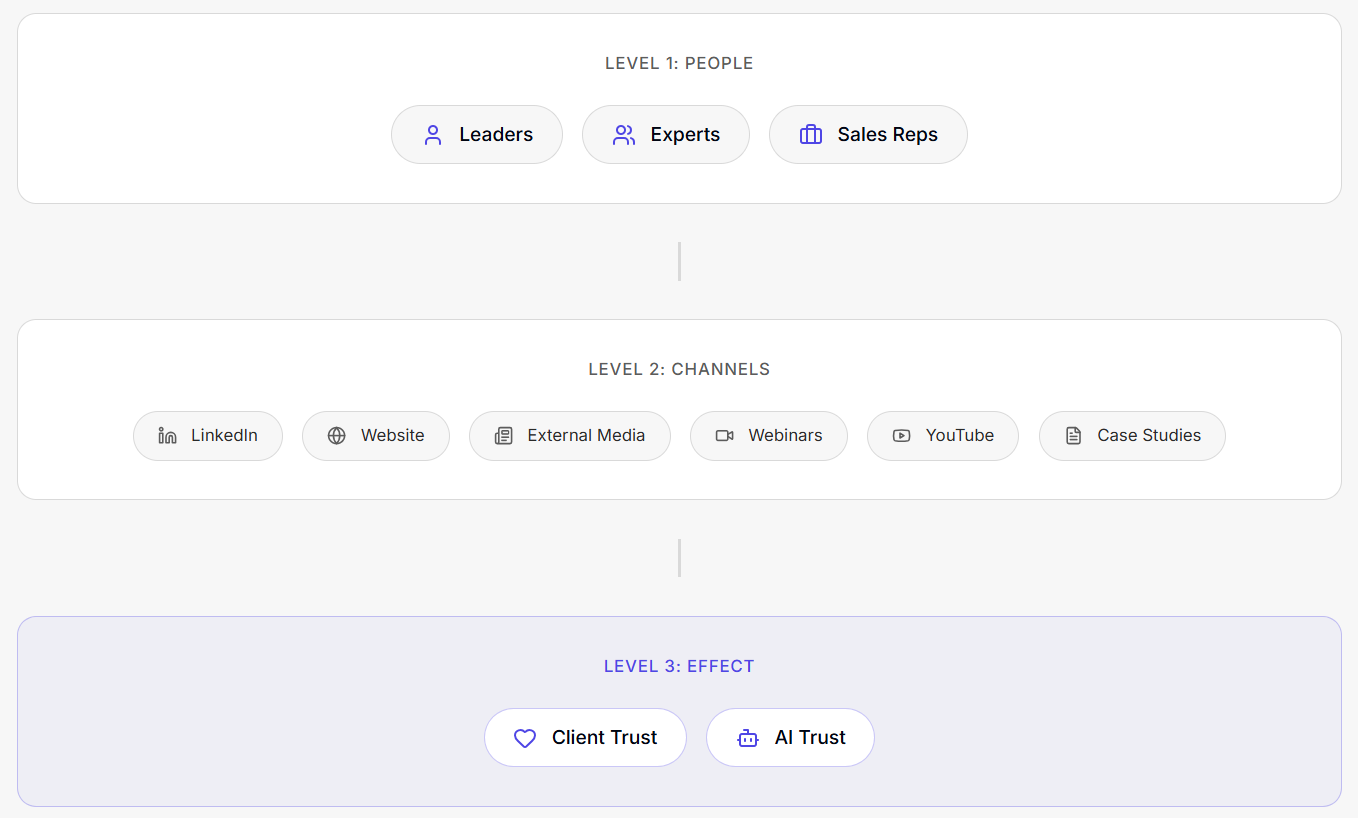Image resolution: width=1358 pixels, height=818 pixels.
Task: Select the Leaders text label
Action: pos(496,135)
